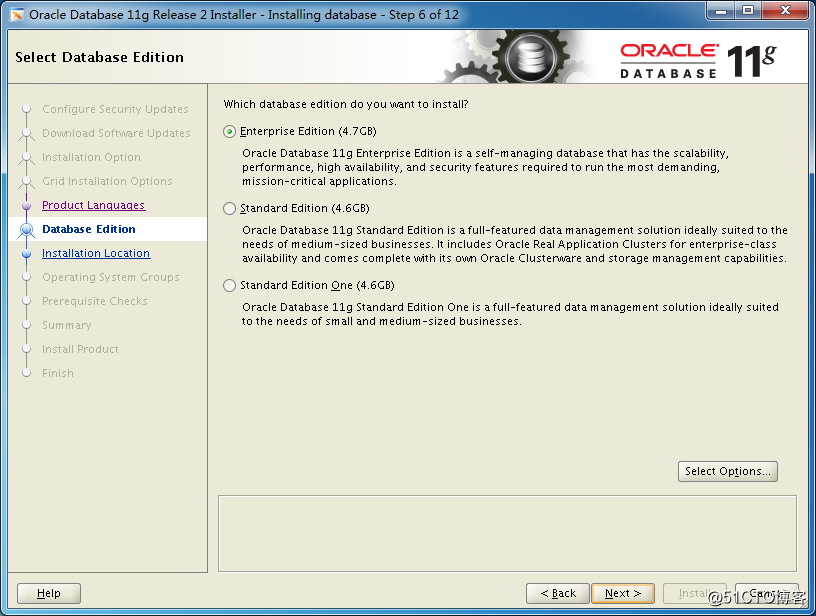The image size is (816, 616).
Task: Click the Oracle Database 11g logo
Action: (698, 61)
